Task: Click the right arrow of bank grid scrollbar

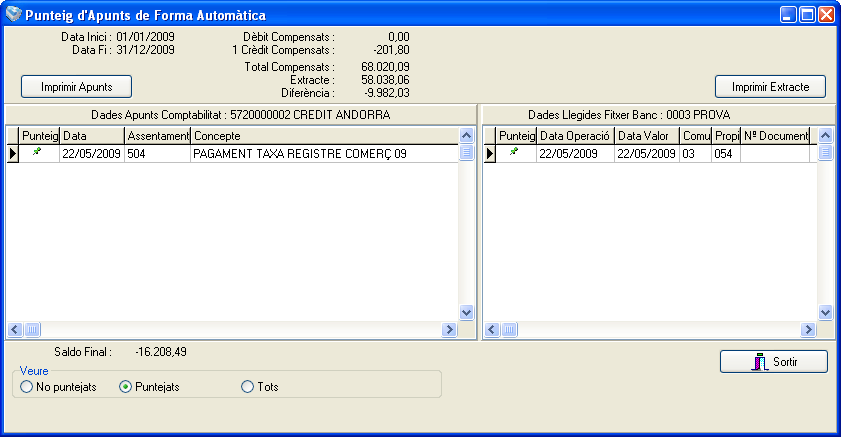Action: pyautogui.click(x=808, y=330)
